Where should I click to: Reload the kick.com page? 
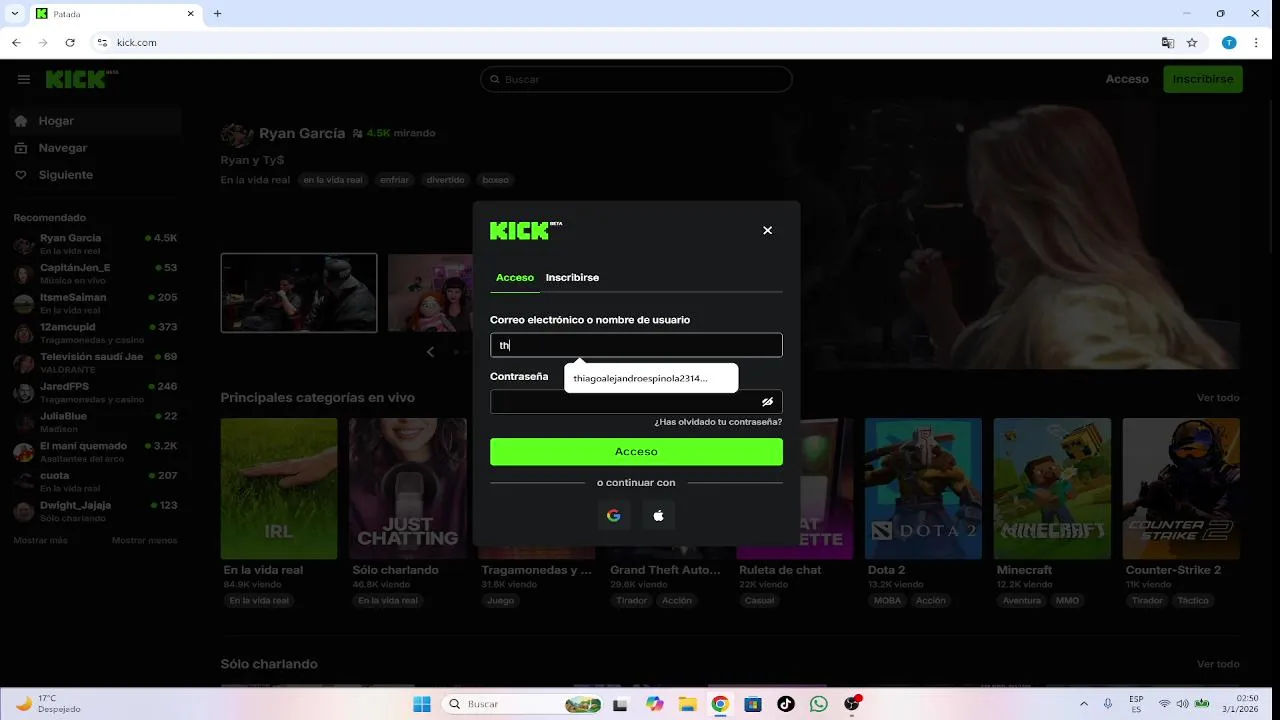pos(70,43)
